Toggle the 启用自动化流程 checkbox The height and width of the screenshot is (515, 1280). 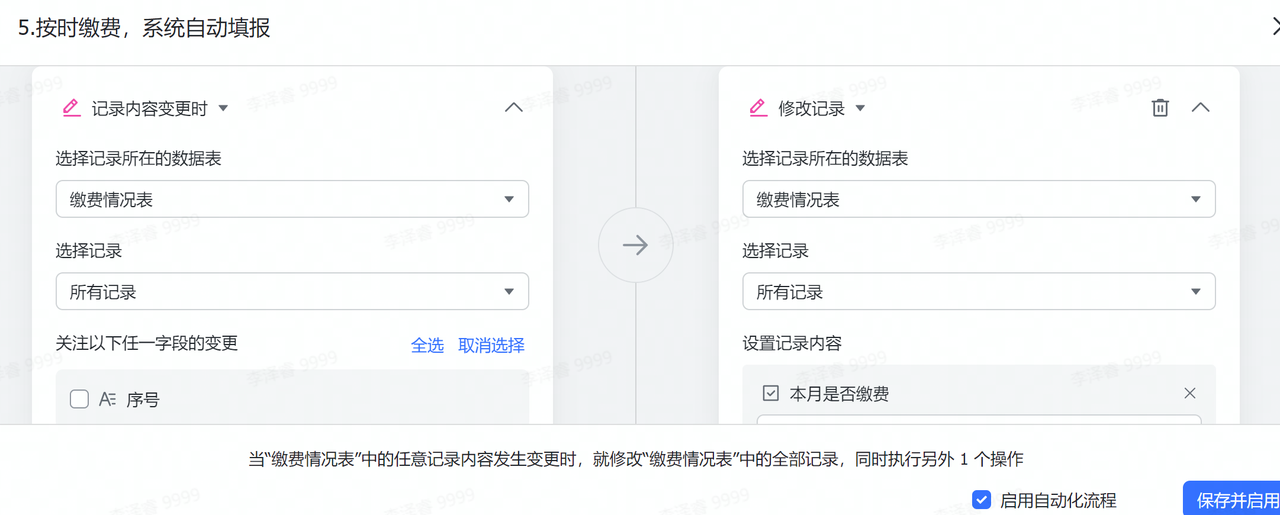click(981, 500)
